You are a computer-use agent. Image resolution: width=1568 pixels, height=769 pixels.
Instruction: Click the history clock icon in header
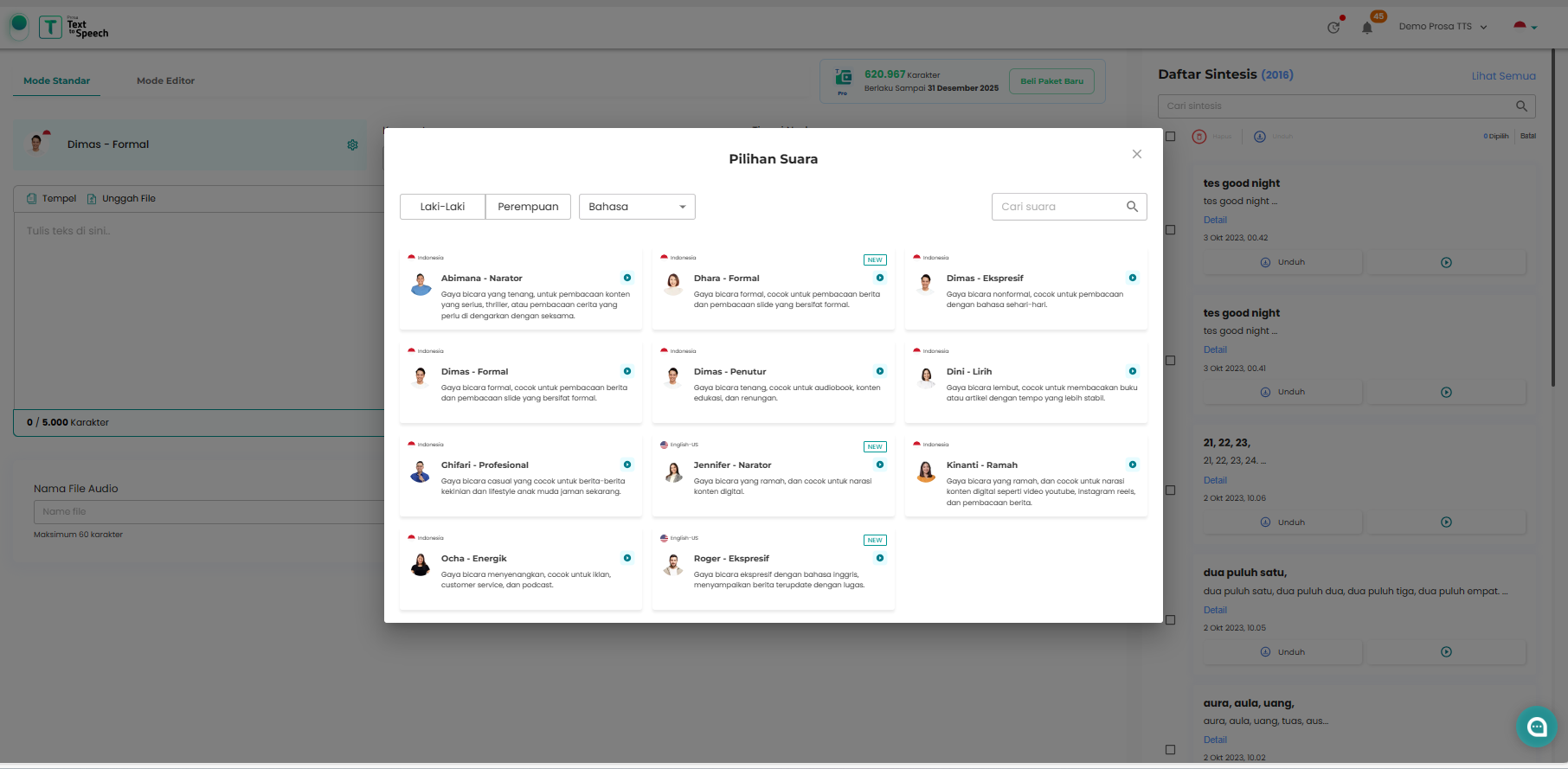1333,28
